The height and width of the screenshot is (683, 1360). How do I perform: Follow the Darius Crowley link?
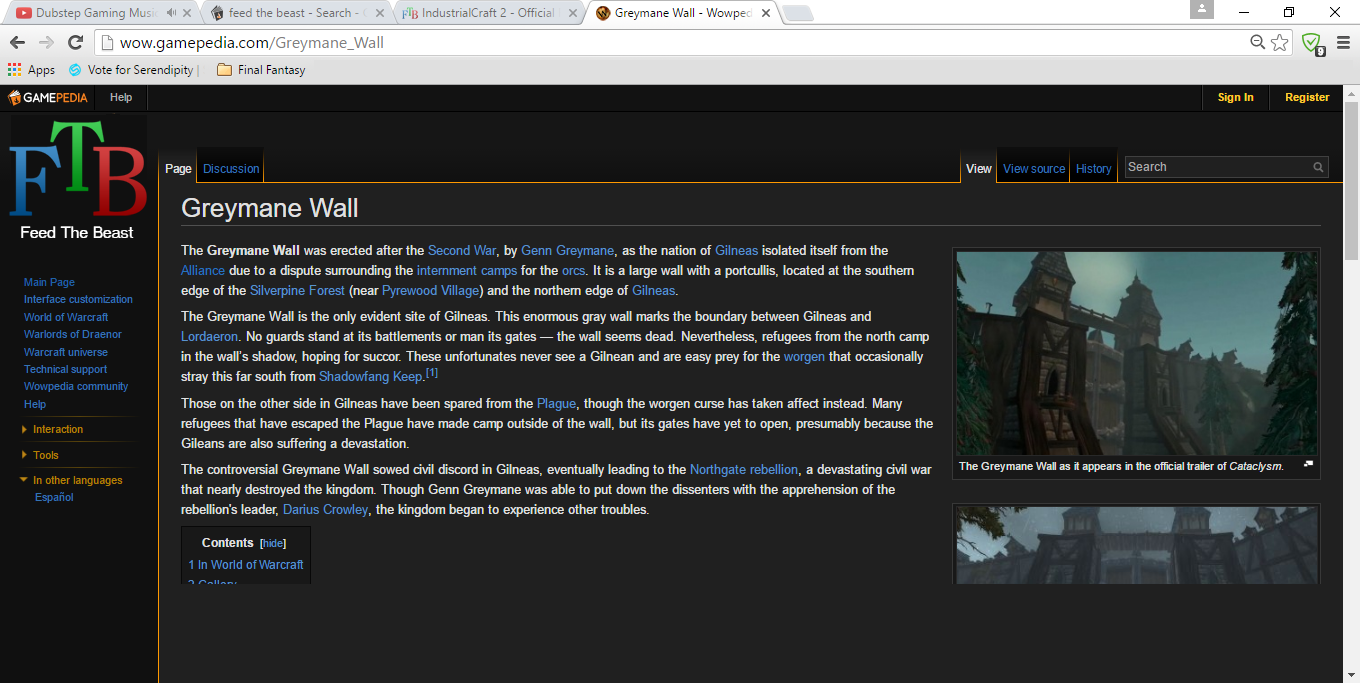[325, 509]
